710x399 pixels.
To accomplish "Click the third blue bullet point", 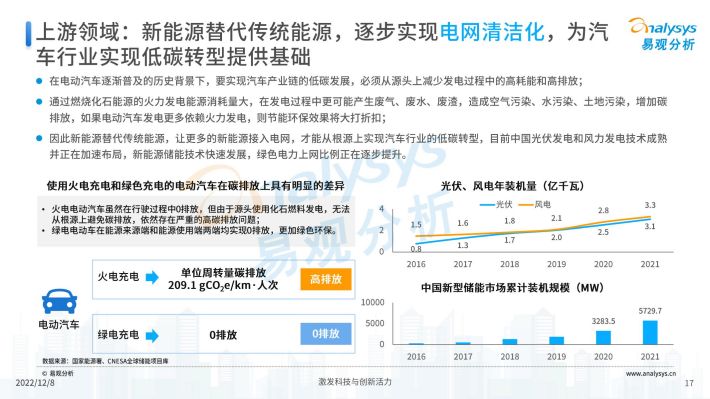I will pos(39,138).
